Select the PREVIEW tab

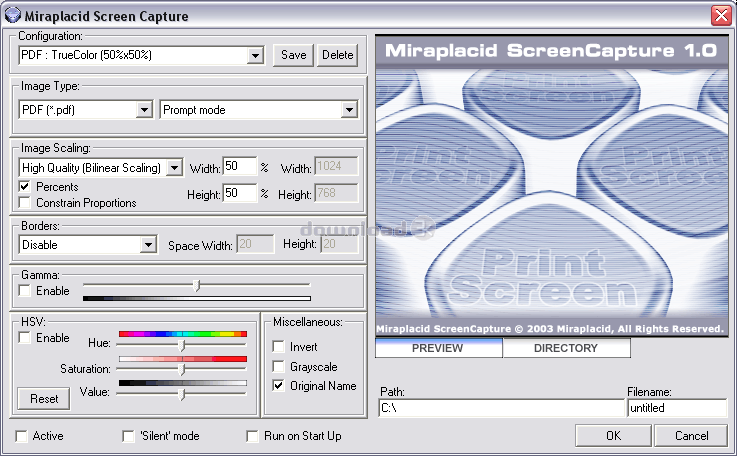438,348
